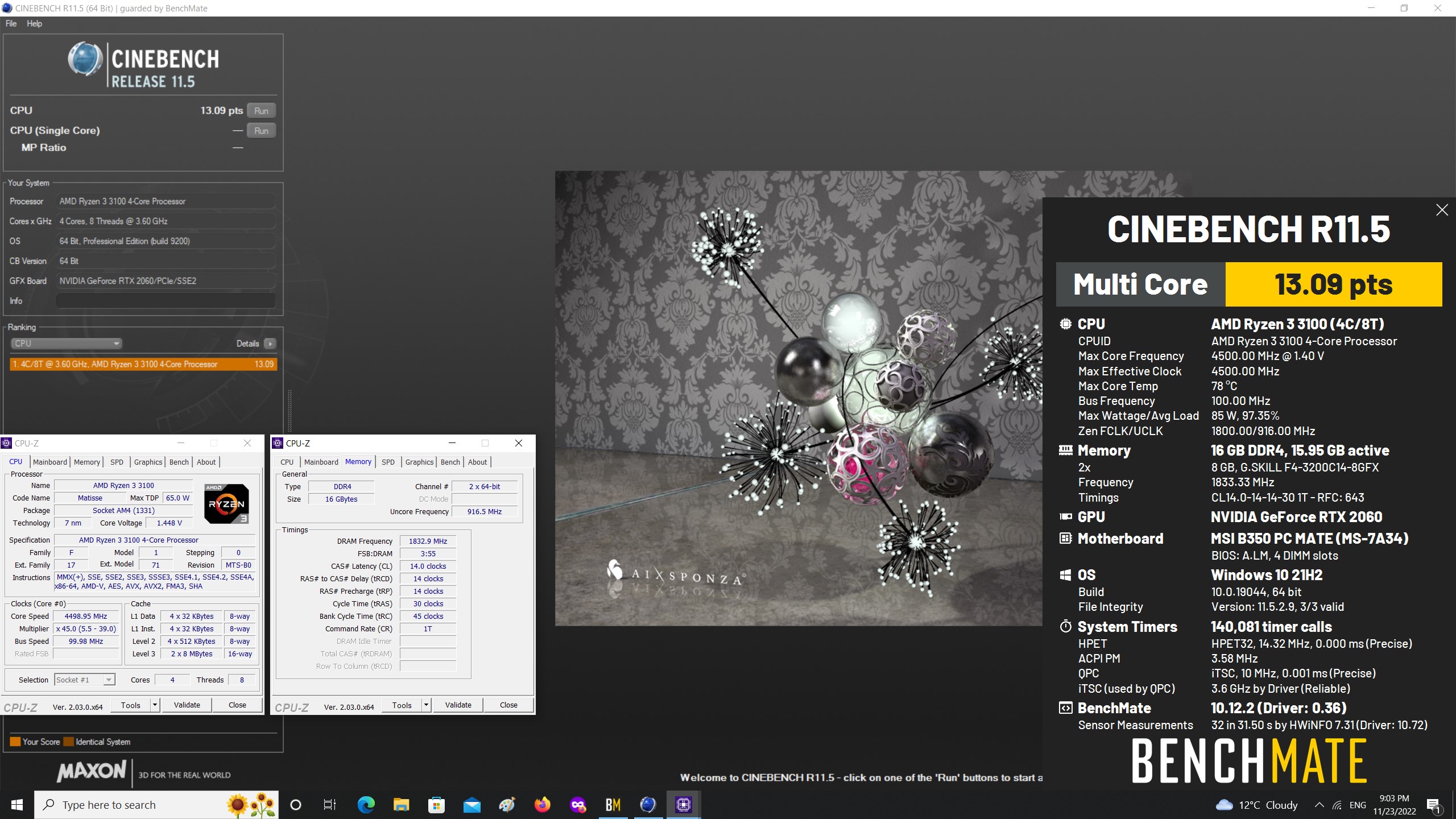
Task: Open the clock showing 9:03 PM
Action: click(1395, 805)
